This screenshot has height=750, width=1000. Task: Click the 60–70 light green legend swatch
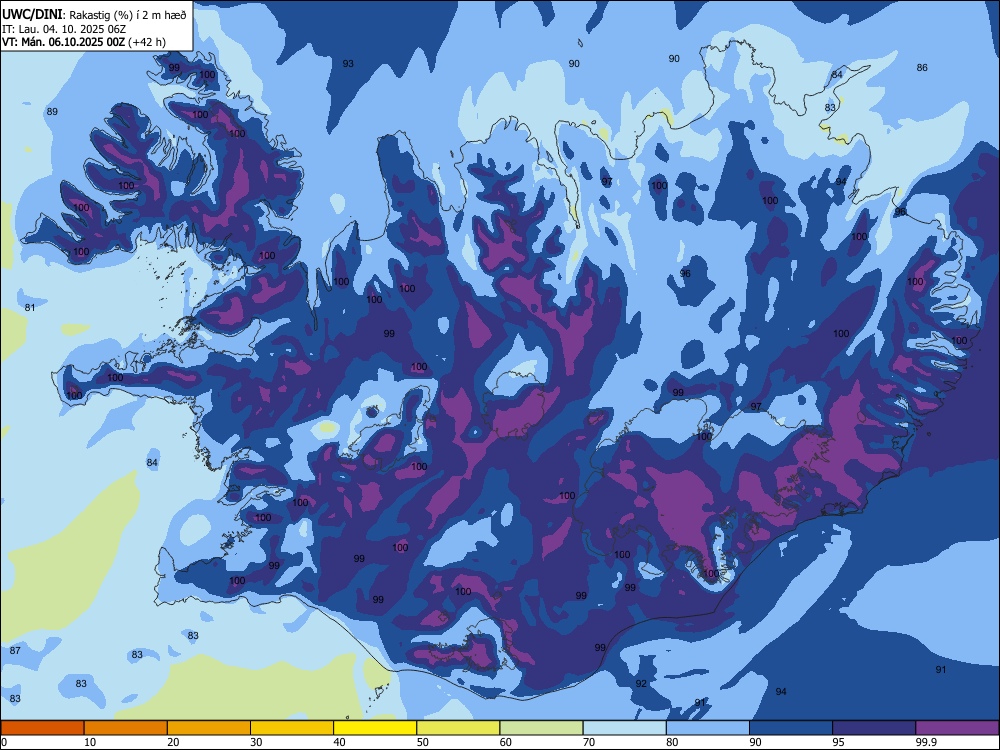541,728
